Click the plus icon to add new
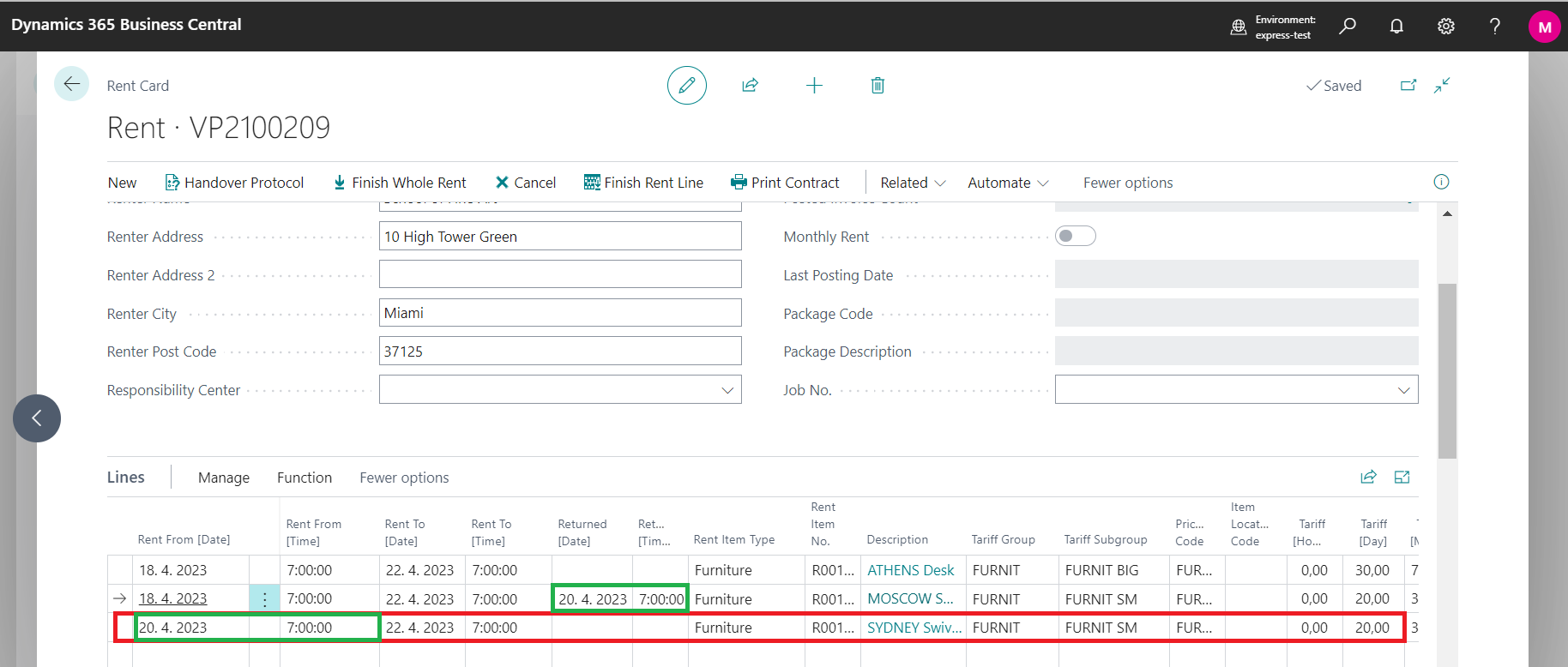 814,86
